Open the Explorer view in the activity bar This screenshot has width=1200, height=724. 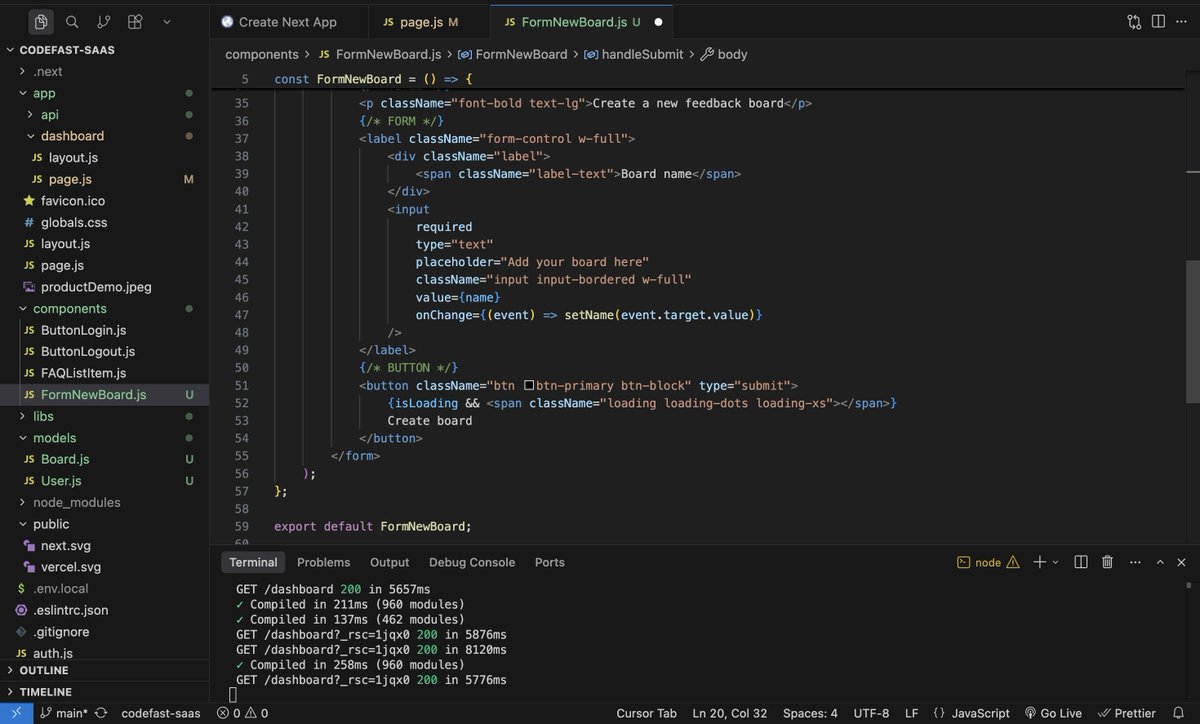coord(40,21)
